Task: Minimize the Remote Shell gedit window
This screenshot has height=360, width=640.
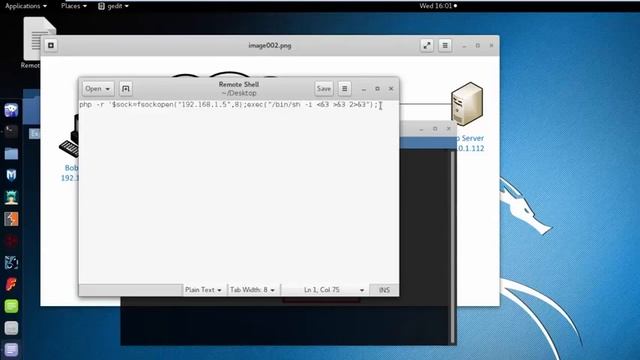Action: click(x=364, y=89)
